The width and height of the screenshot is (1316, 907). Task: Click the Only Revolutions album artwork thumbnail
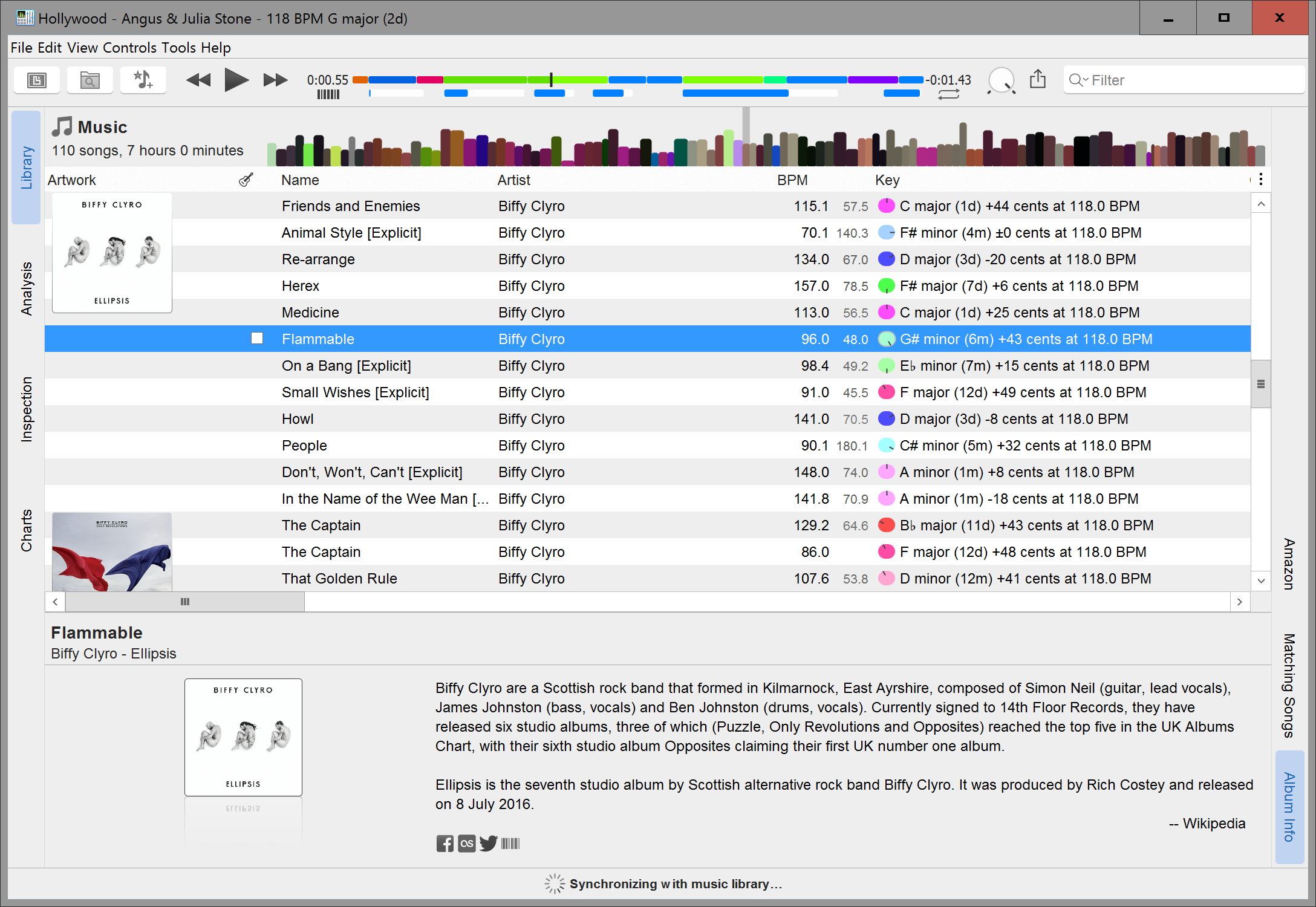[x=112, y=552]
